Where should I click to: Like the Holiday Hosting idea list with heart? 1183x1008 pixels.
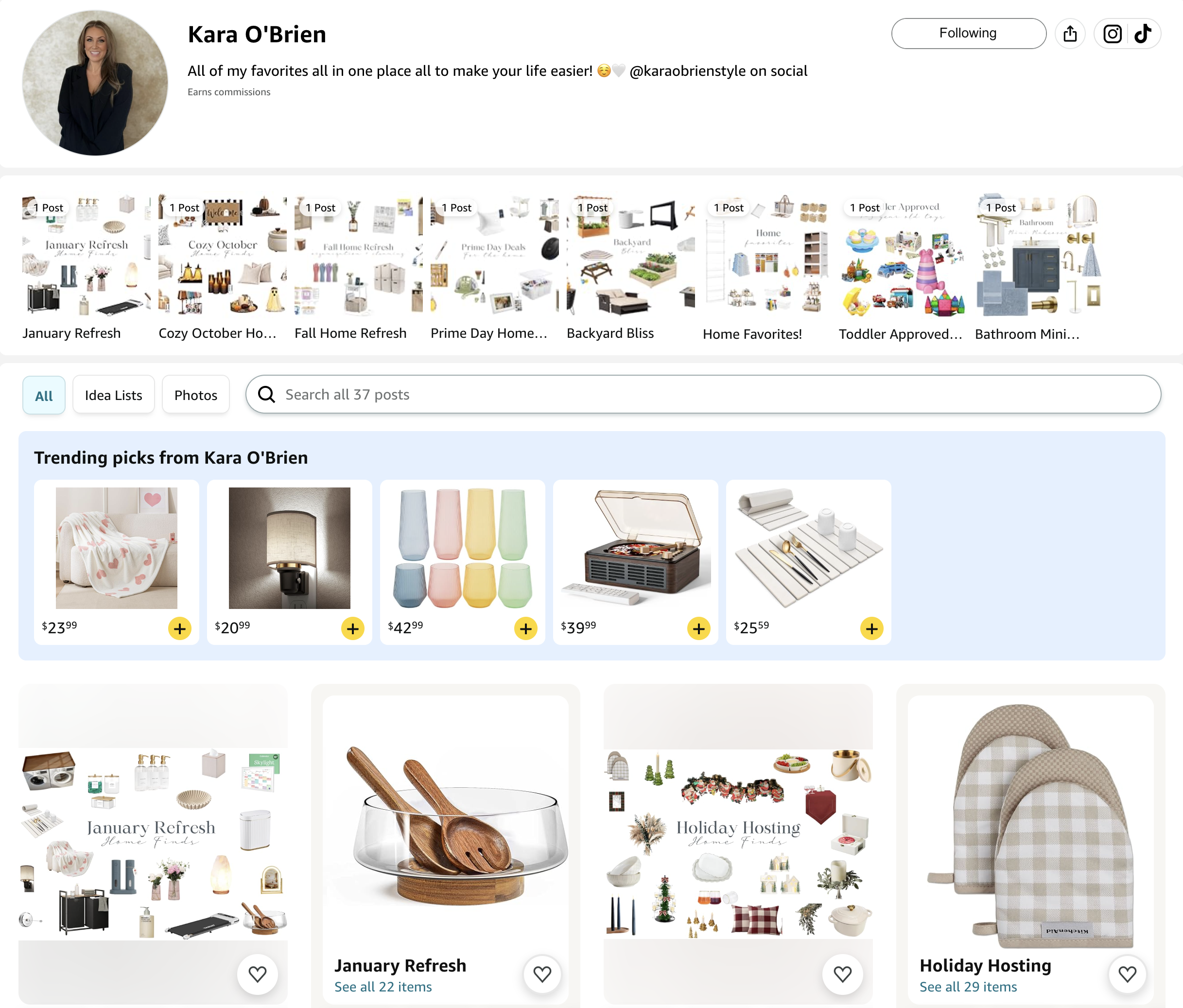pos(1127,974)
